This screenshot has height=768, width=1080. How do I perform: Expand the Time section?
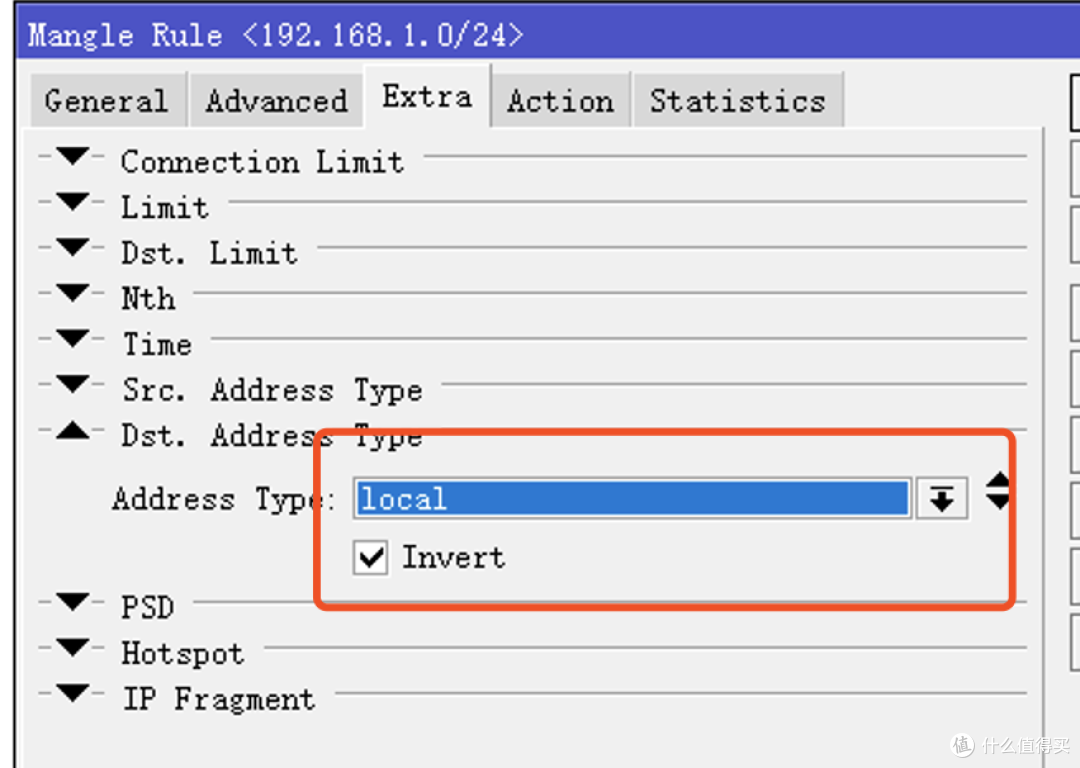[x=72, y=340]
